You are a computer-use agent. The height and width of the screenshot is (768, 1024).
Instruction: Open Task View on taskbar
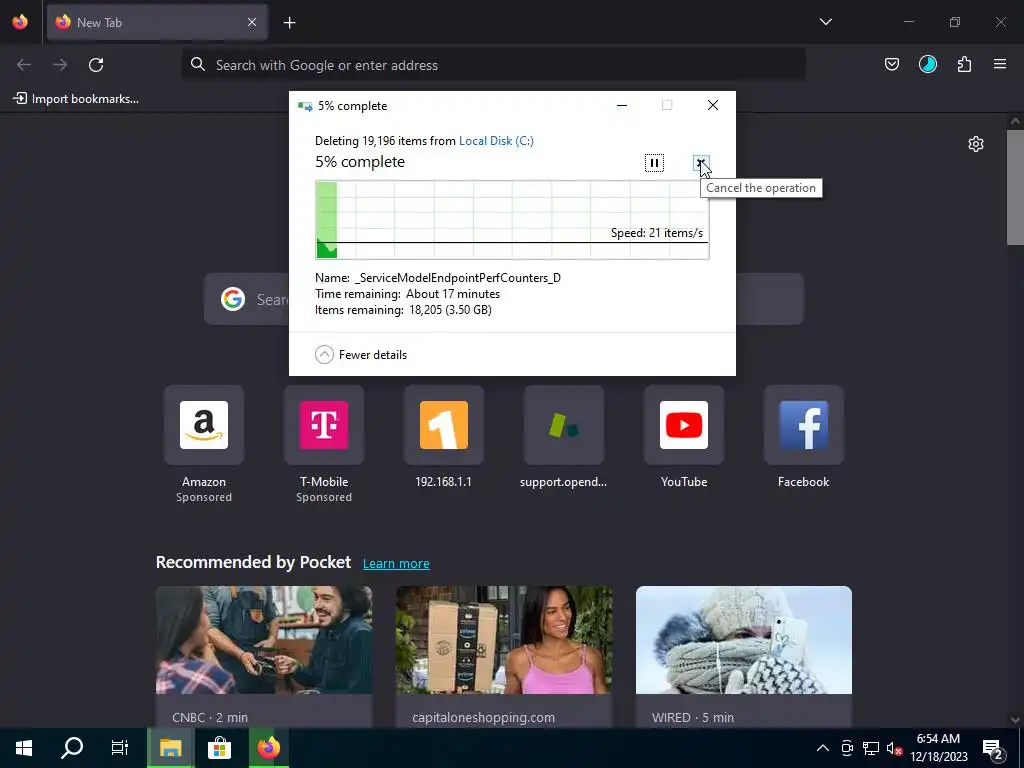pos(120,748)
